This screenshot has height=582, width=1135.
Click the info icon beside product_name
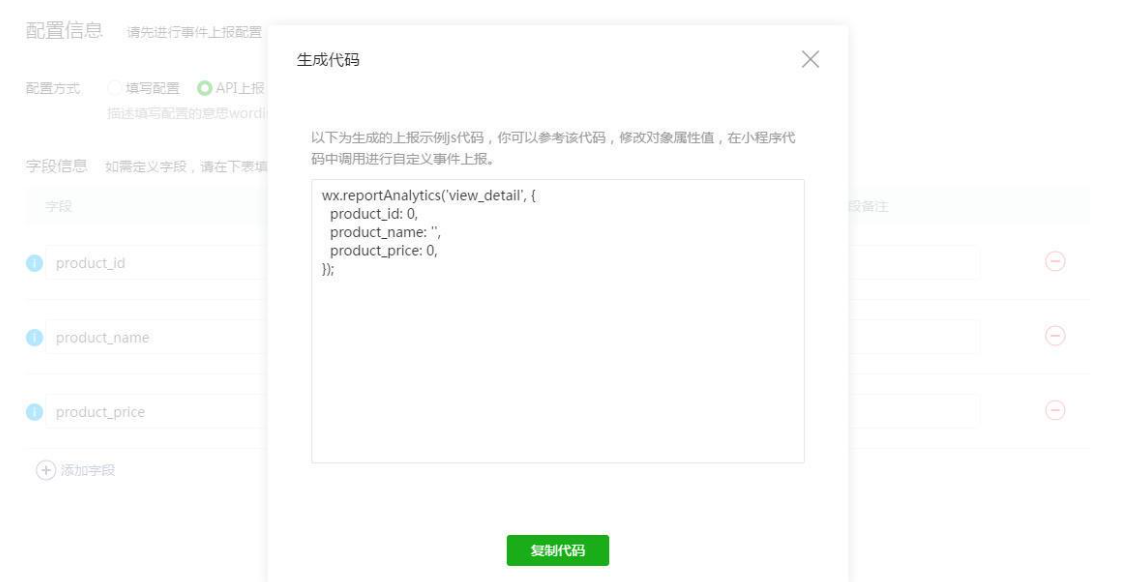[35, 338]
